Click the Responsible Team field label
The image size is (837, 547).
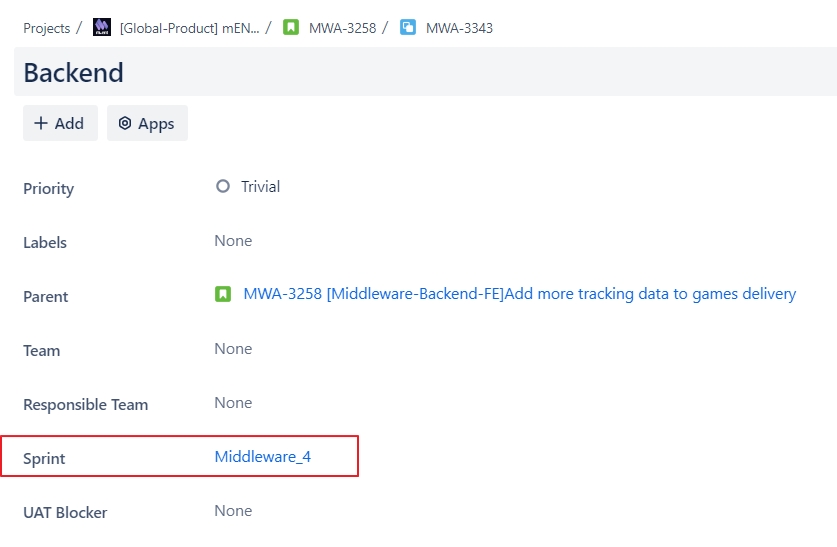[85, 405]
